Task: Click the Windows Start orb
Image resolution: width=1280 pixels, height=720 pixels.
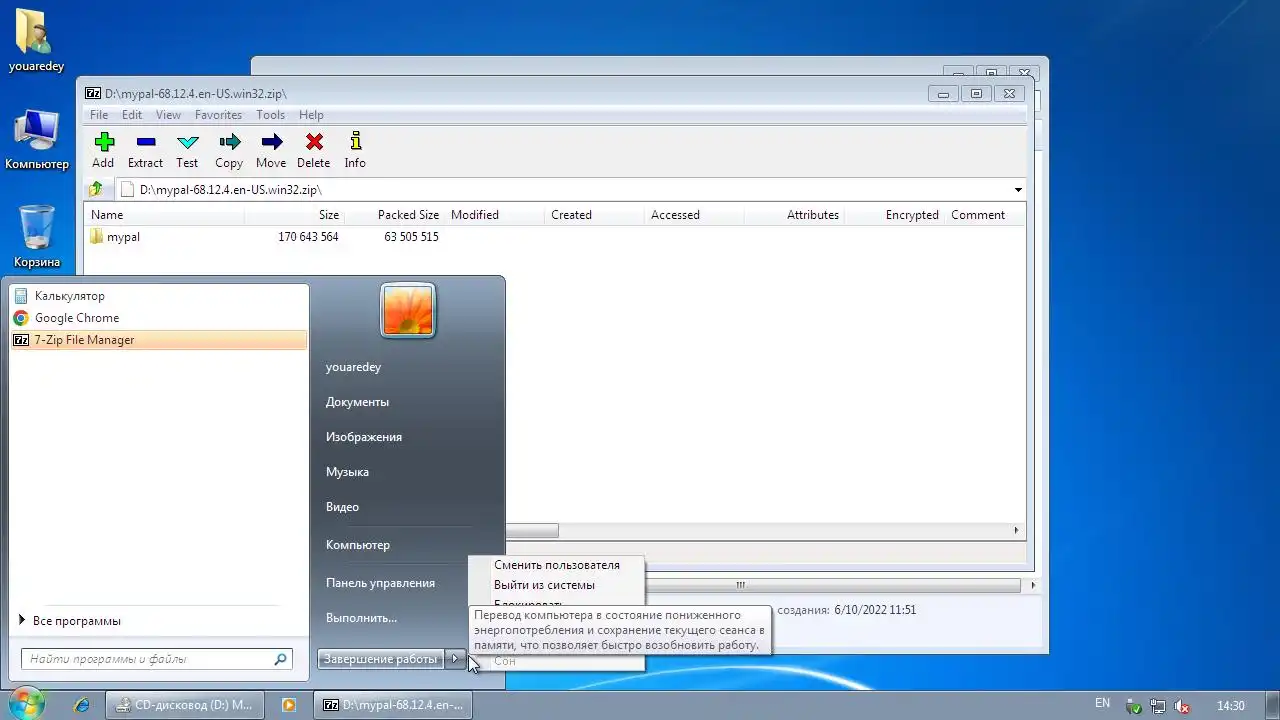Action: 25,703
